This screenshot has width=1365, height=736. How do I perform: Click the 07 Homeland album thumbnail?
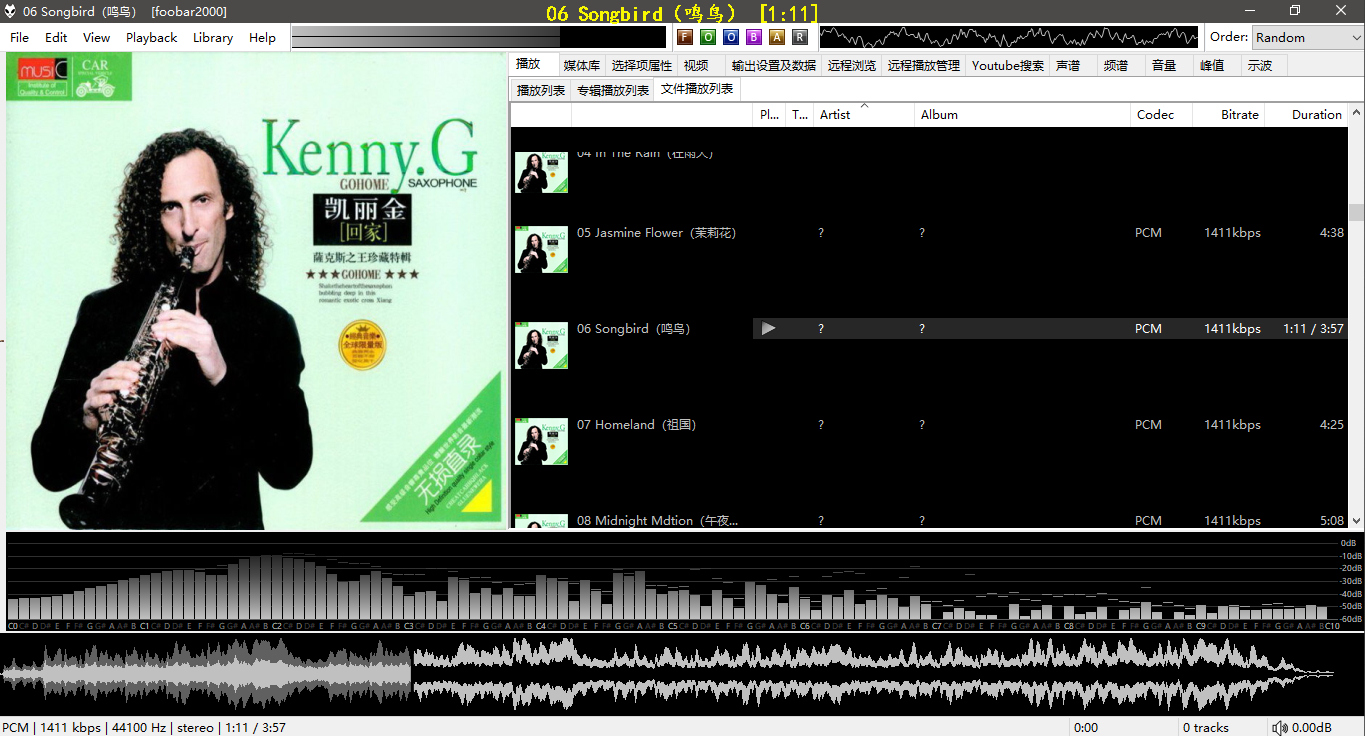click(x=541, y=441)
